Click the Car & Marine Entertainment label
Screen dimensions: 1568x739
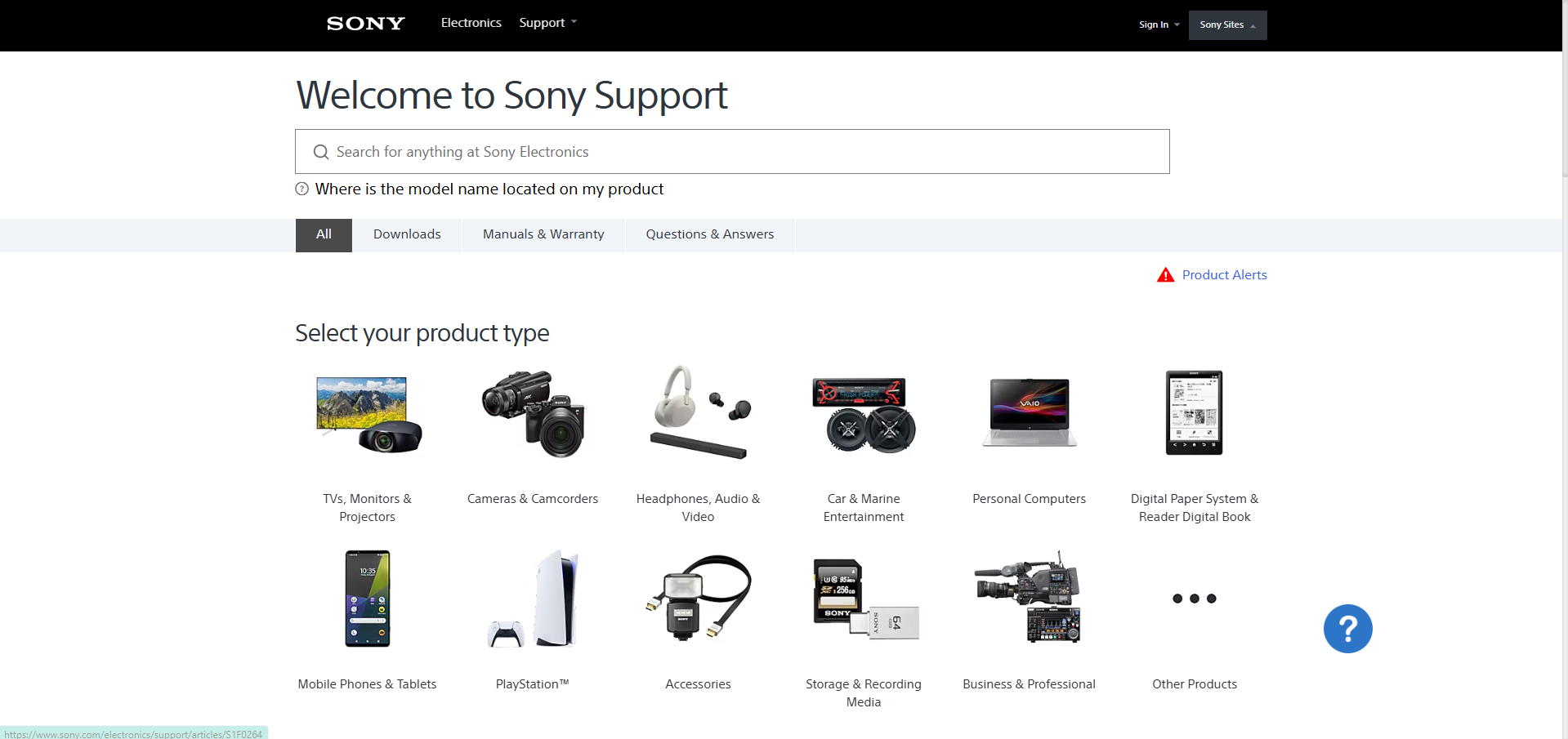pos(864,508)
